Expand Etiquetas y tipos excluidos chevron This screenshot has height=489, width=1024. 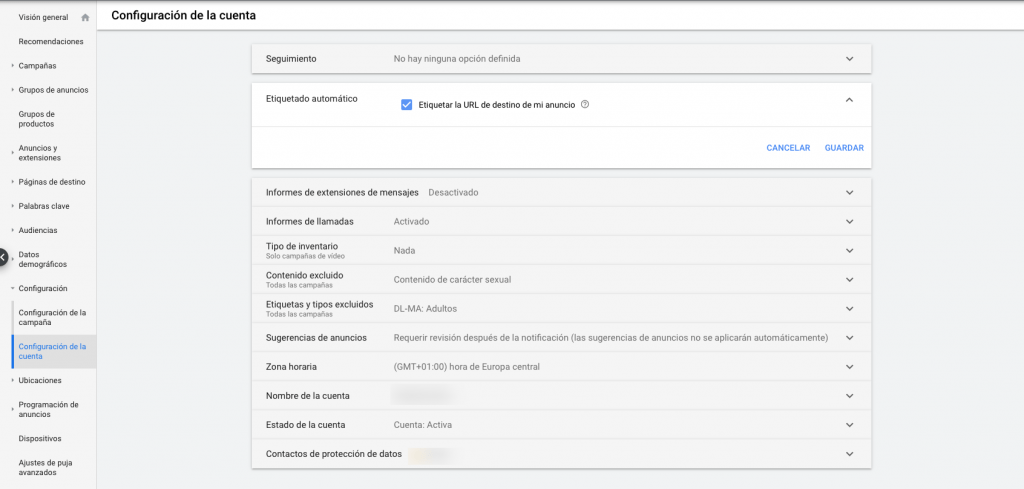[x=849, y=308]
